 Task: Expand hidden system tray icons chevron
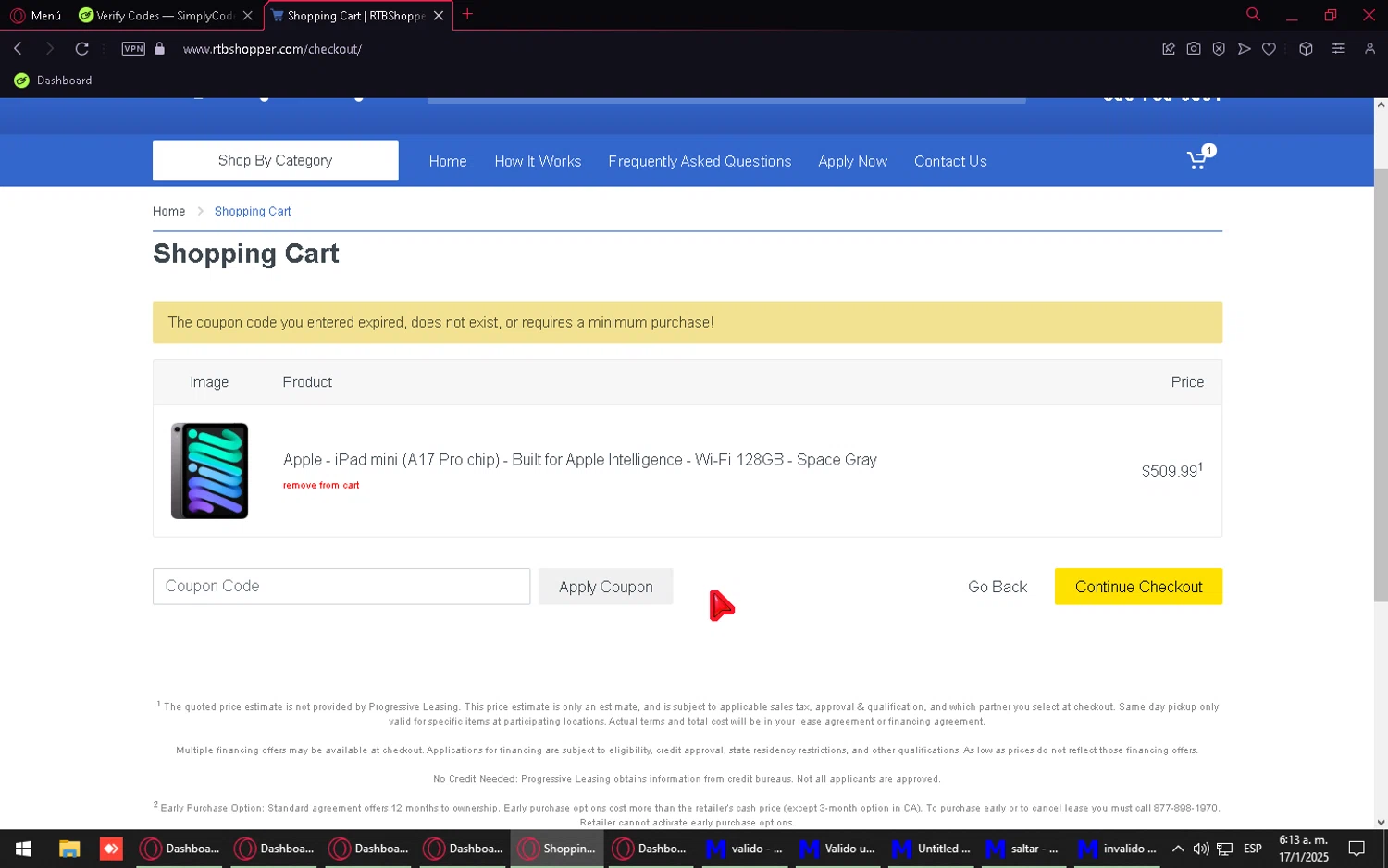[x=1178, y=849]
